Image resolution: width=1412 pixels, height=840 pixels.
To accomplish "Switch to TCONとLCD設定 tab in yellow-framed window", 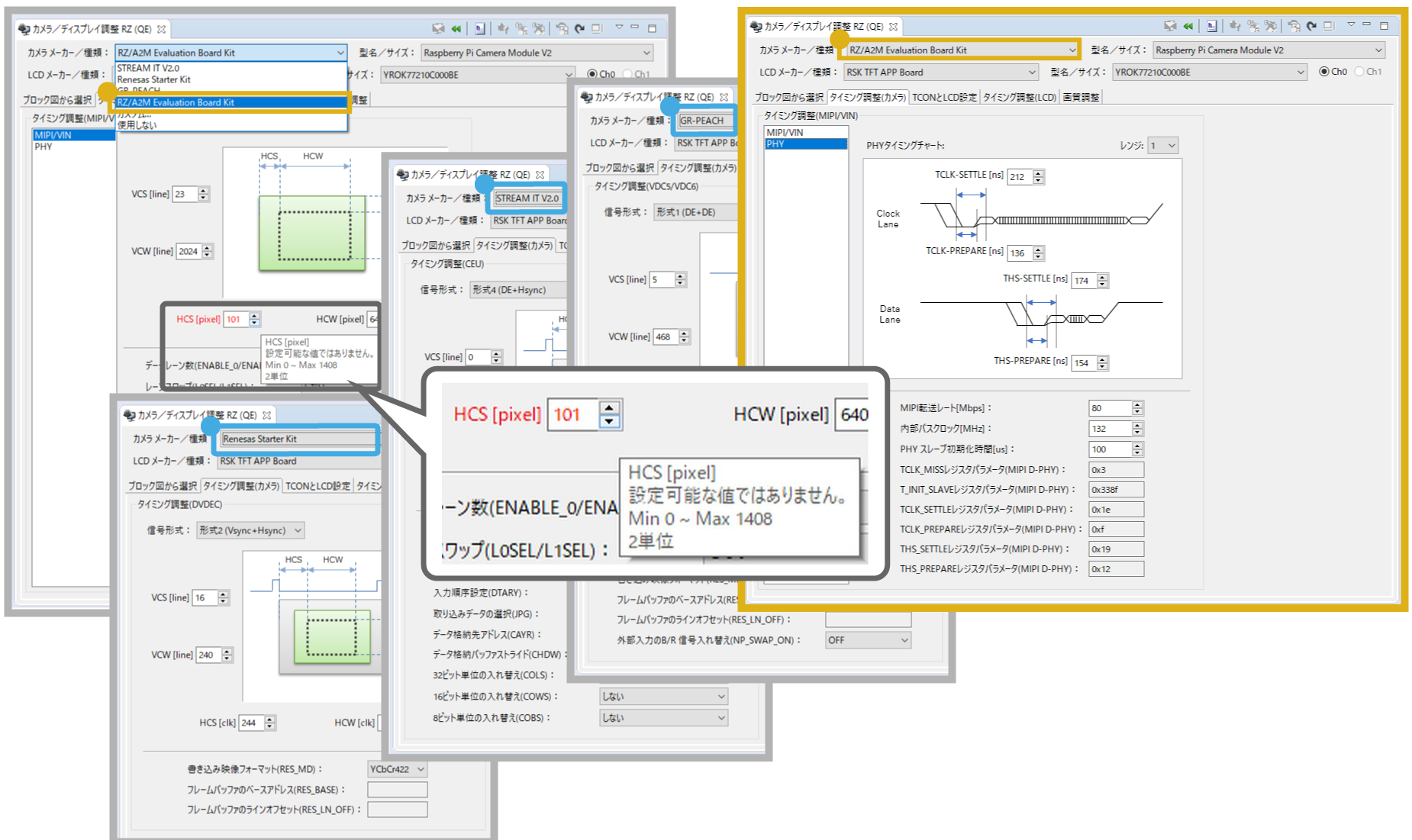I will tap(944, 97).
